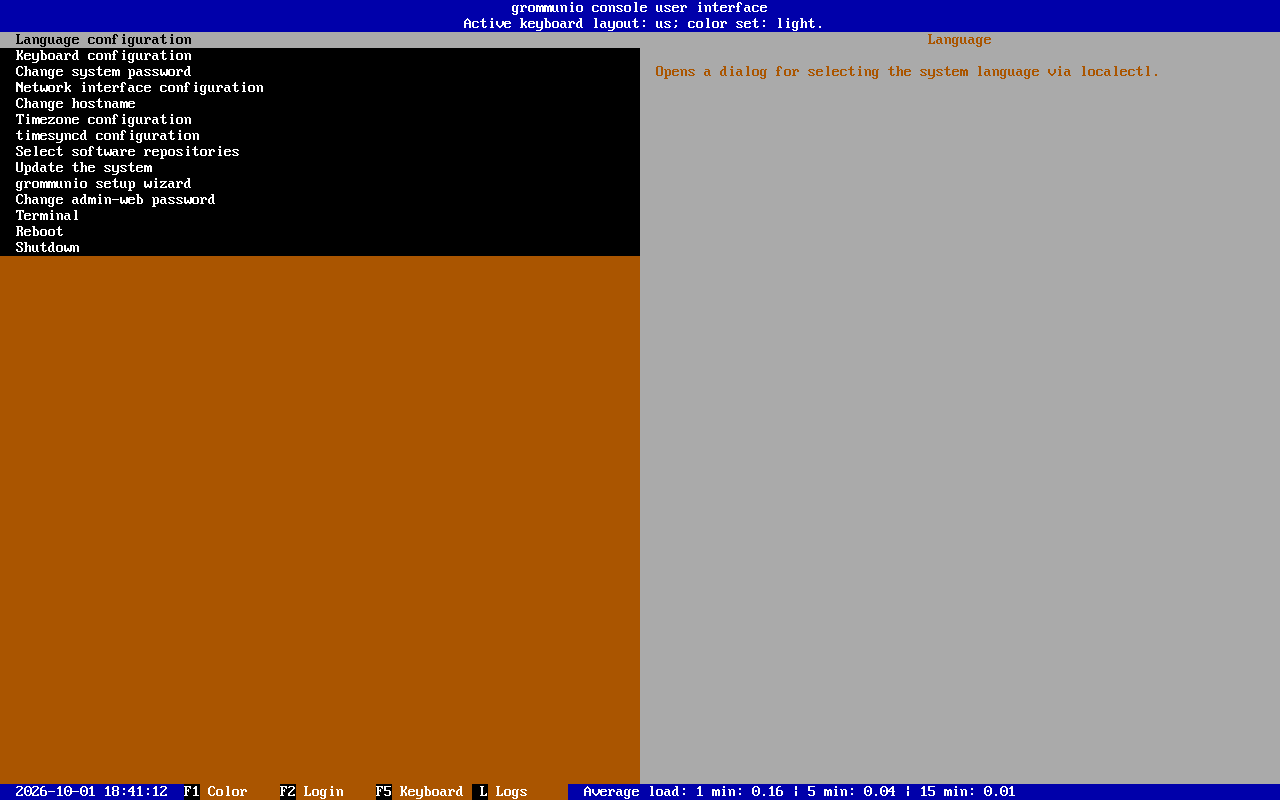Select timesyncd configuration
The height and width of the screenshot is (800, 1280).
coord(320,136)
